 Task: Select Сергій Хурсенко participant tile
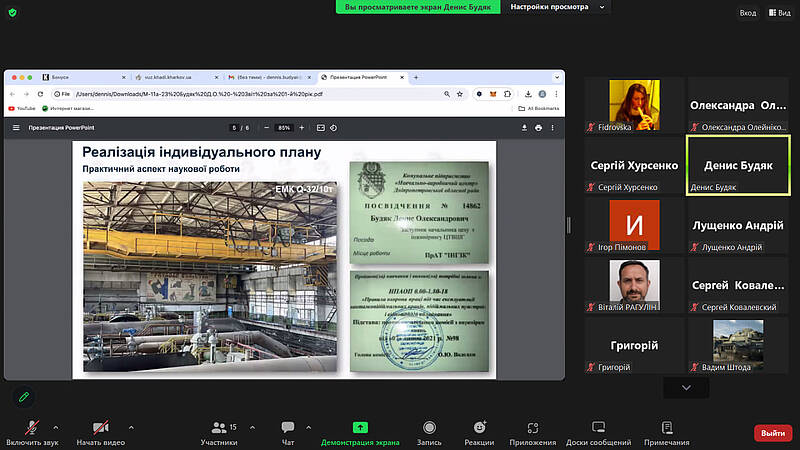634,165
